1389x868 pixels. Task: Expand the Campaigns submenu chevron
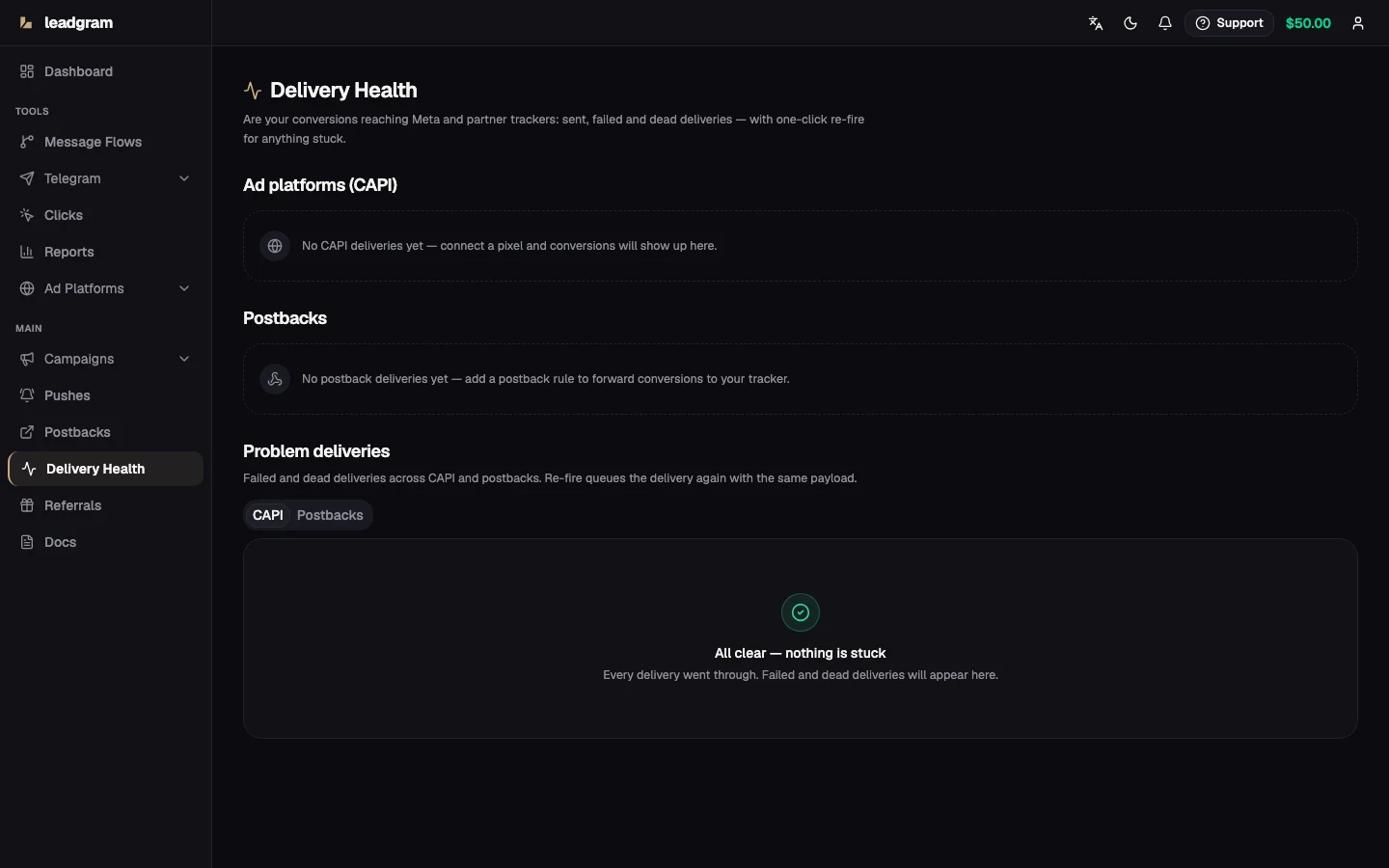[184, 359]
